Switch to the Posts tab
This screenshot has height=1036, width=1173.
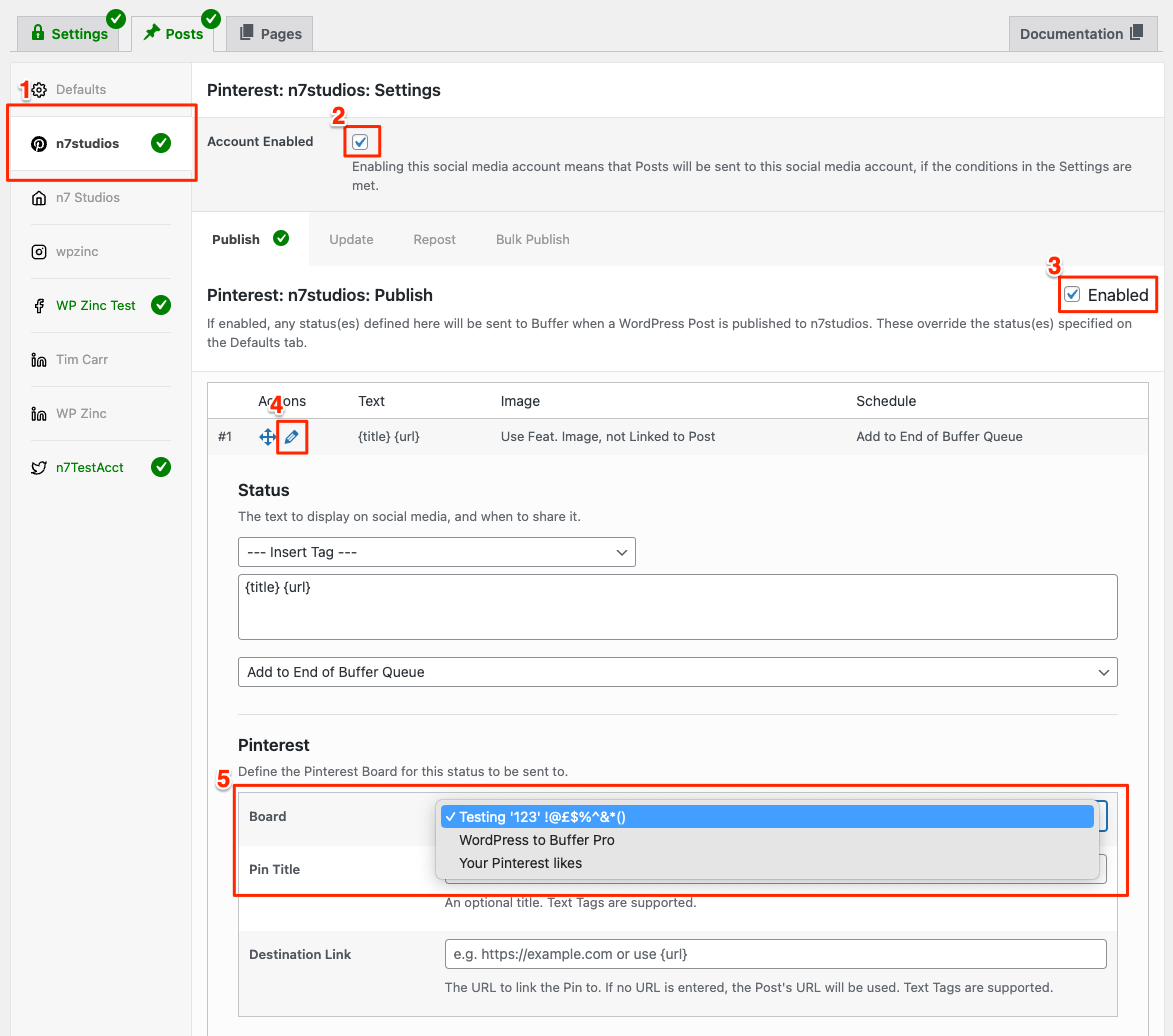(x=173, y=34)
